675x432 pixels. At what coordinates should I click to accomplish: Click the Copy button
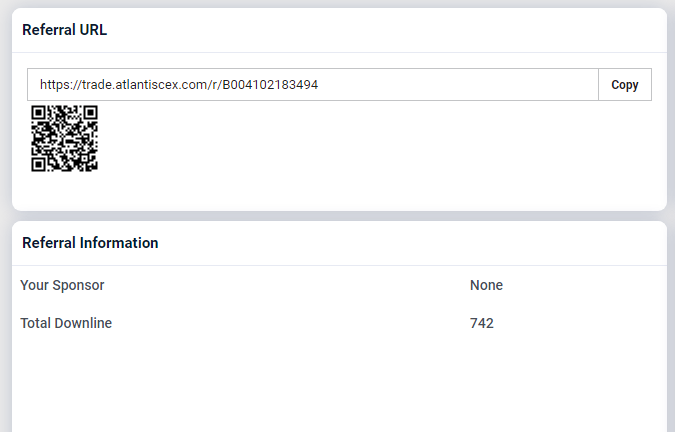(x=625, y=85)
